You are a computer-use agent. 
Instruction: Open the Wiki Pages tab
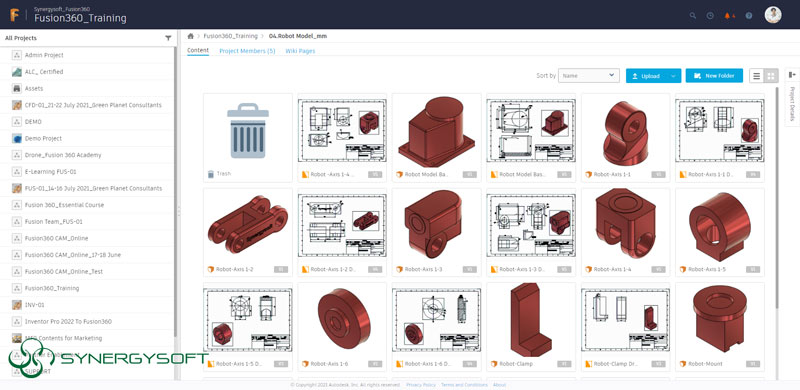tap(300, 51)
